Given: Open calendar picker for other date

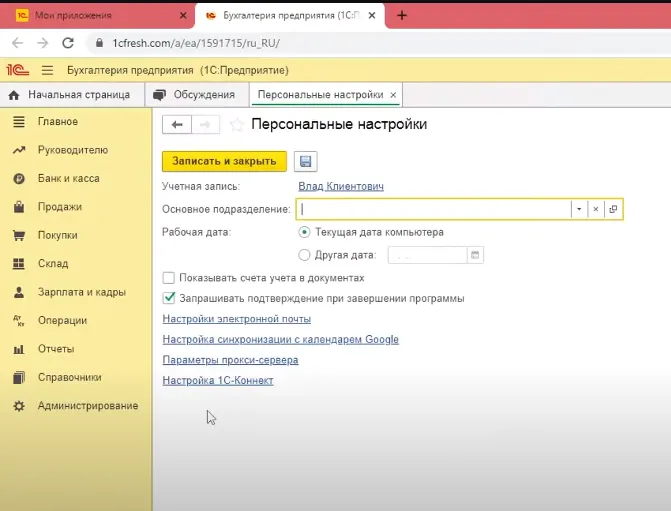Looking at the screenshot, I should click(x=476, y=255).
